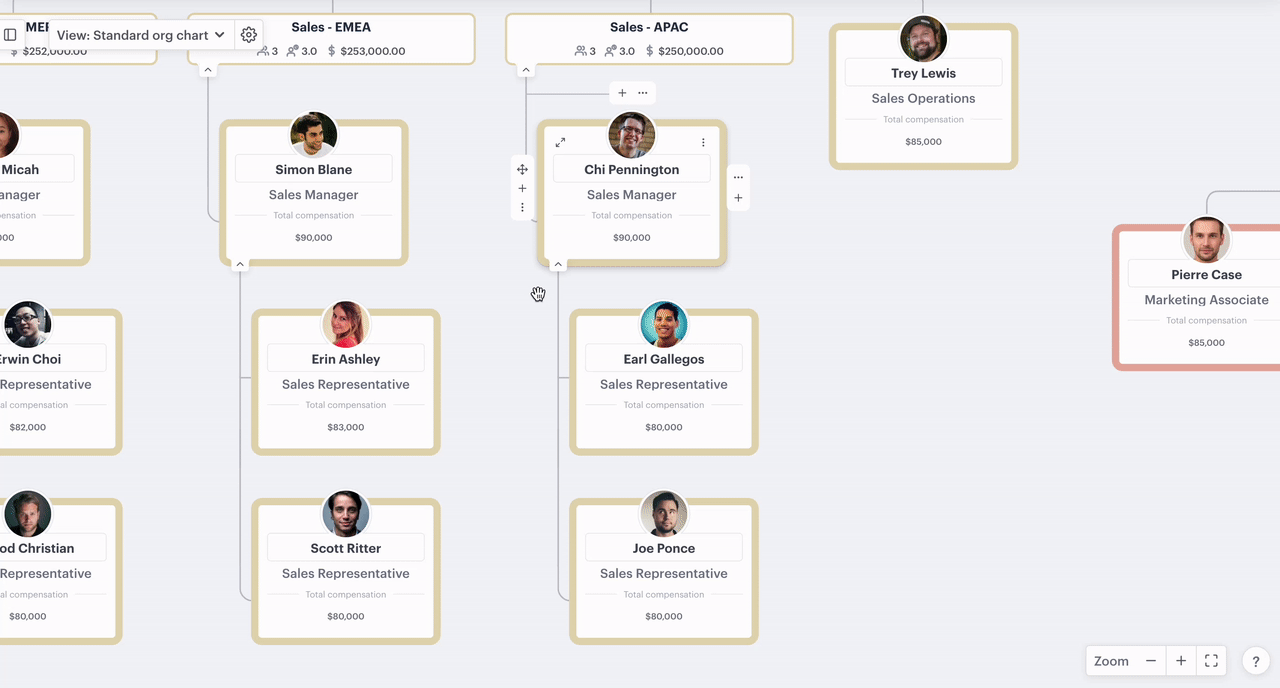Collapse Chi Pennington's direct reports
The height and width of the screenshot is (688, 1280).
click(x=558, y=264)
